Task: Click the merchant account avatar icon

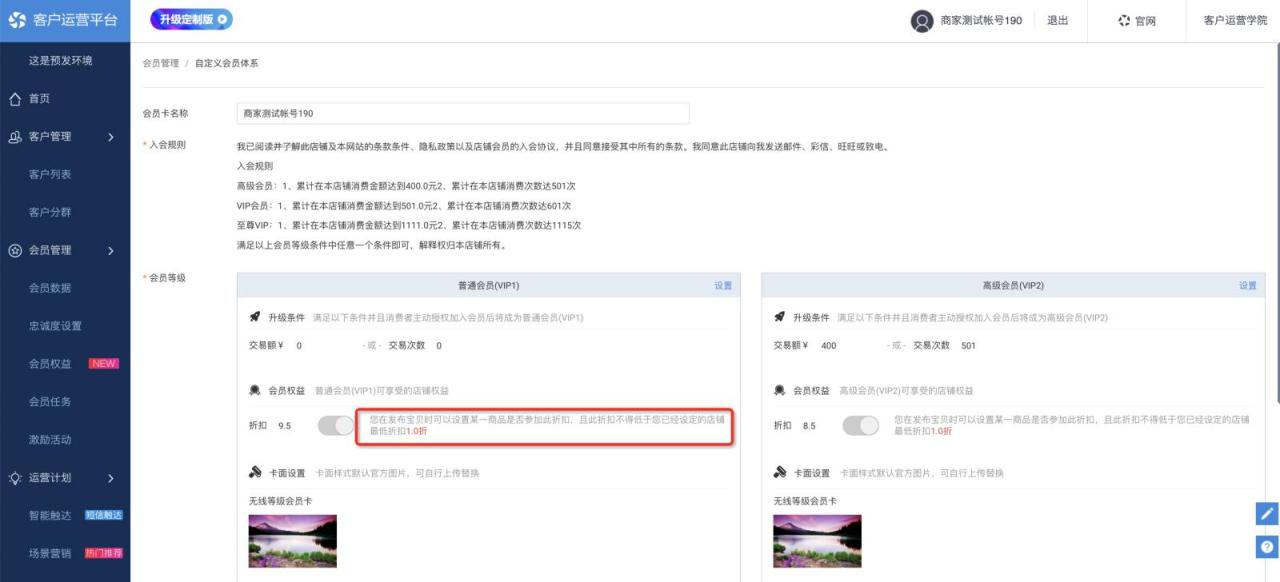Action: [x=922, y=21]
